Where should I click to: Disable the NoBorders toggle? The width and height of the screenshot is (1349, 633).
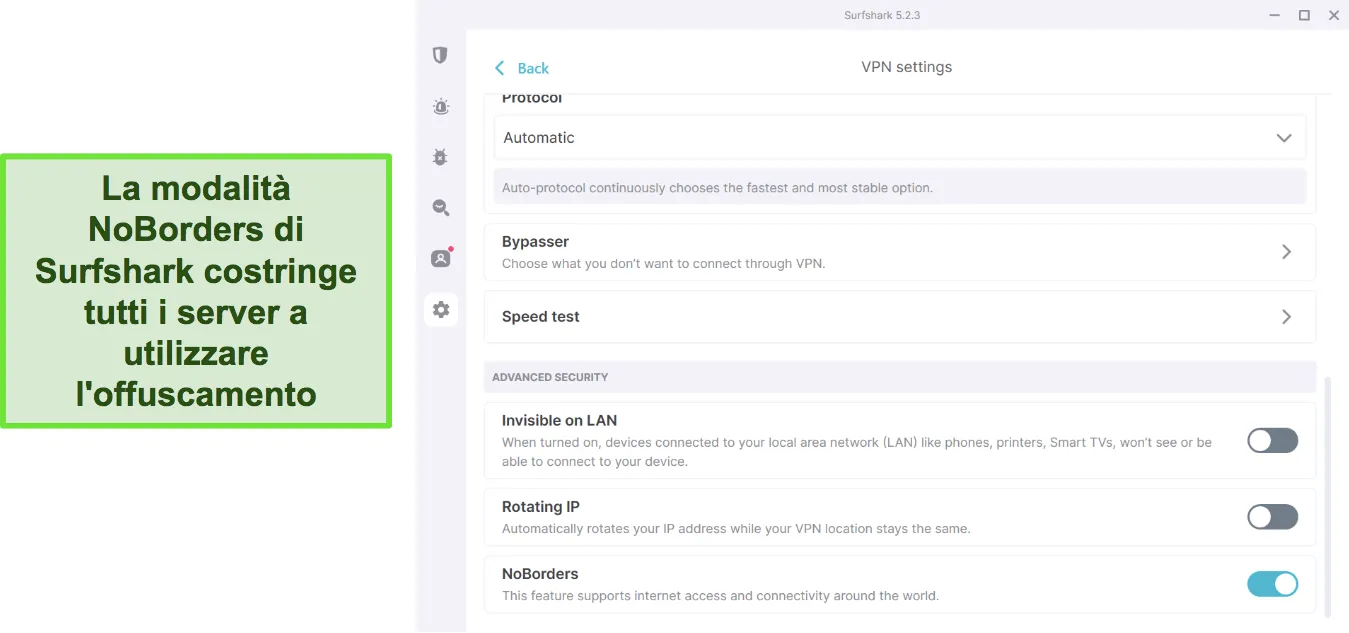point(1272,584)
